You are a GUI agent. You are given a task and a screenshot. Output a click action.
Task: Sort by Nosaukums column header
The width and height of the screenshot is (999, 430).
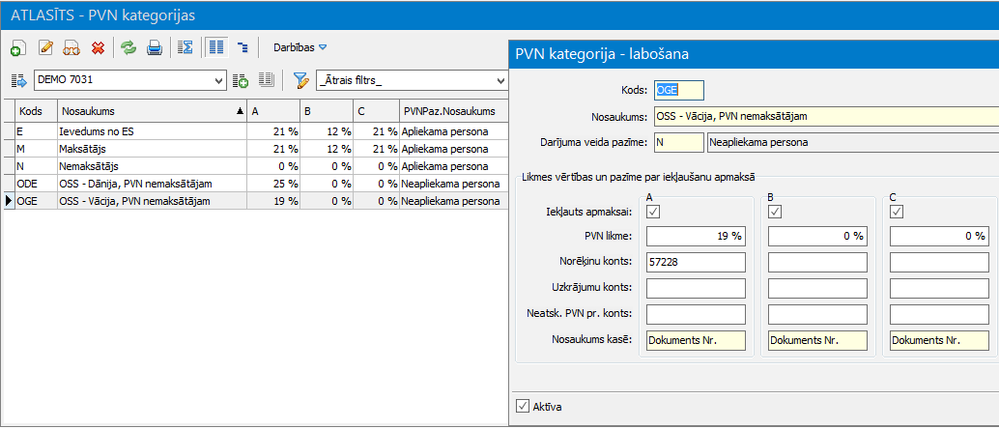(x=150, y=111)
